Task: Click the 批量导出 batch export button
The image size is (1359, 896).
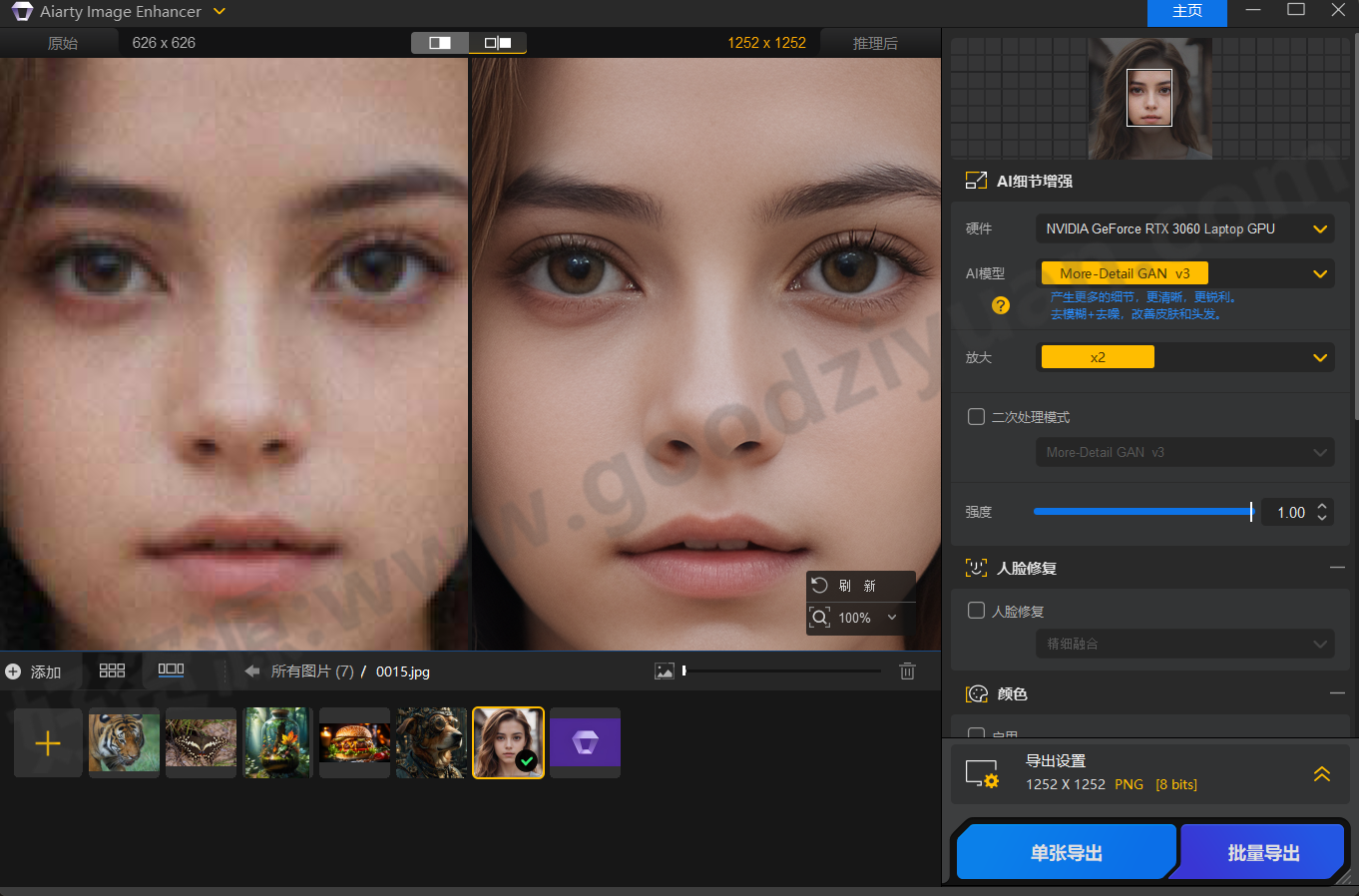Action: (1263, 851)
